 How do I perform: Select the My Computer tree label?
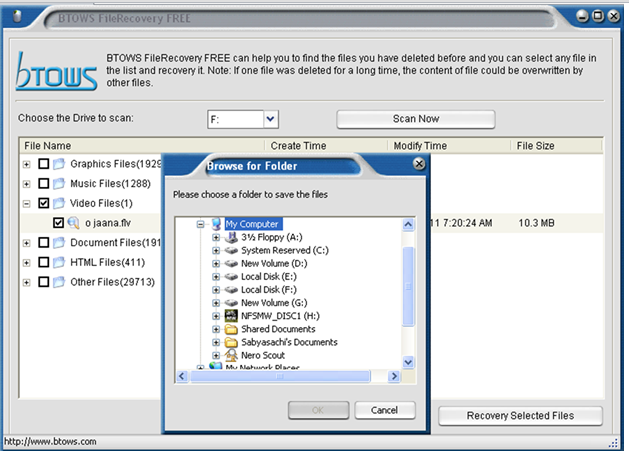click(x=252, y=224)
